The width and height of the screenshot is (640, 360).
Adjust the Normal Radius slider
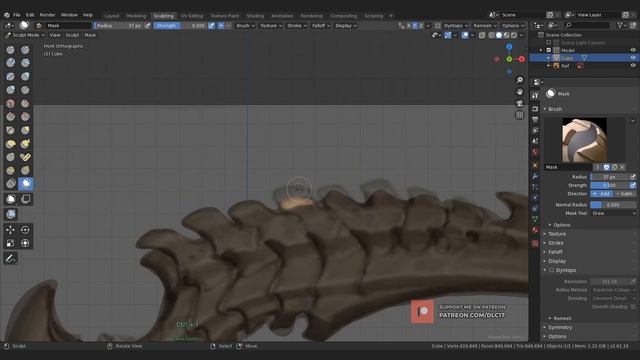click(x=613, y=204)
